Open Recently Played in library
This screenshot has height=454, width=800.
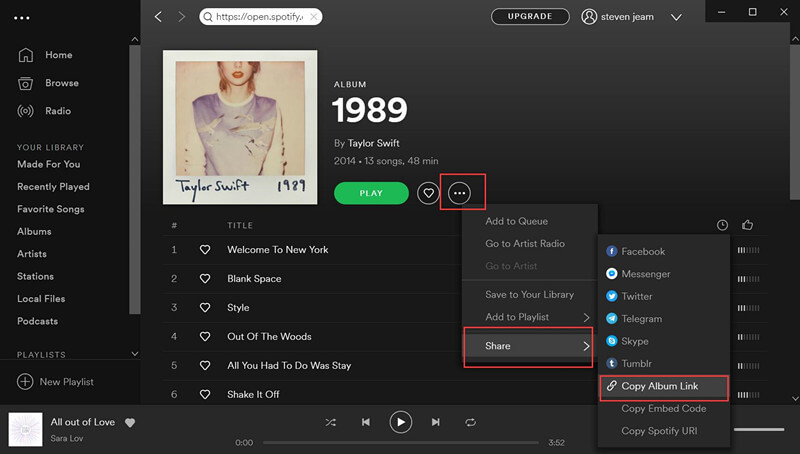[x=53, y=187]
